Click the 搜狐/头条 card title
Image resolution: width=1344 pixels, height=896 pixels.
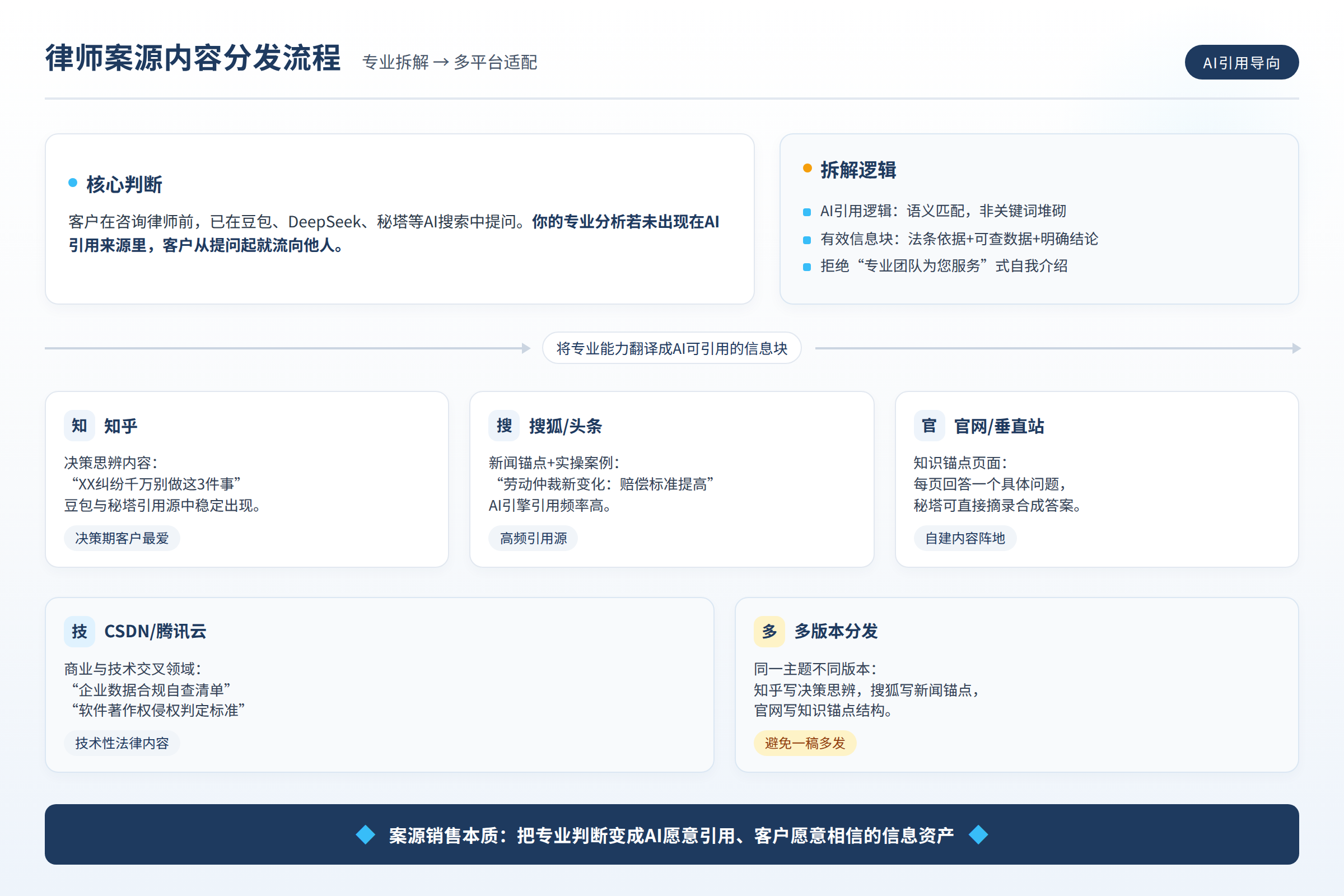[566, 426]
